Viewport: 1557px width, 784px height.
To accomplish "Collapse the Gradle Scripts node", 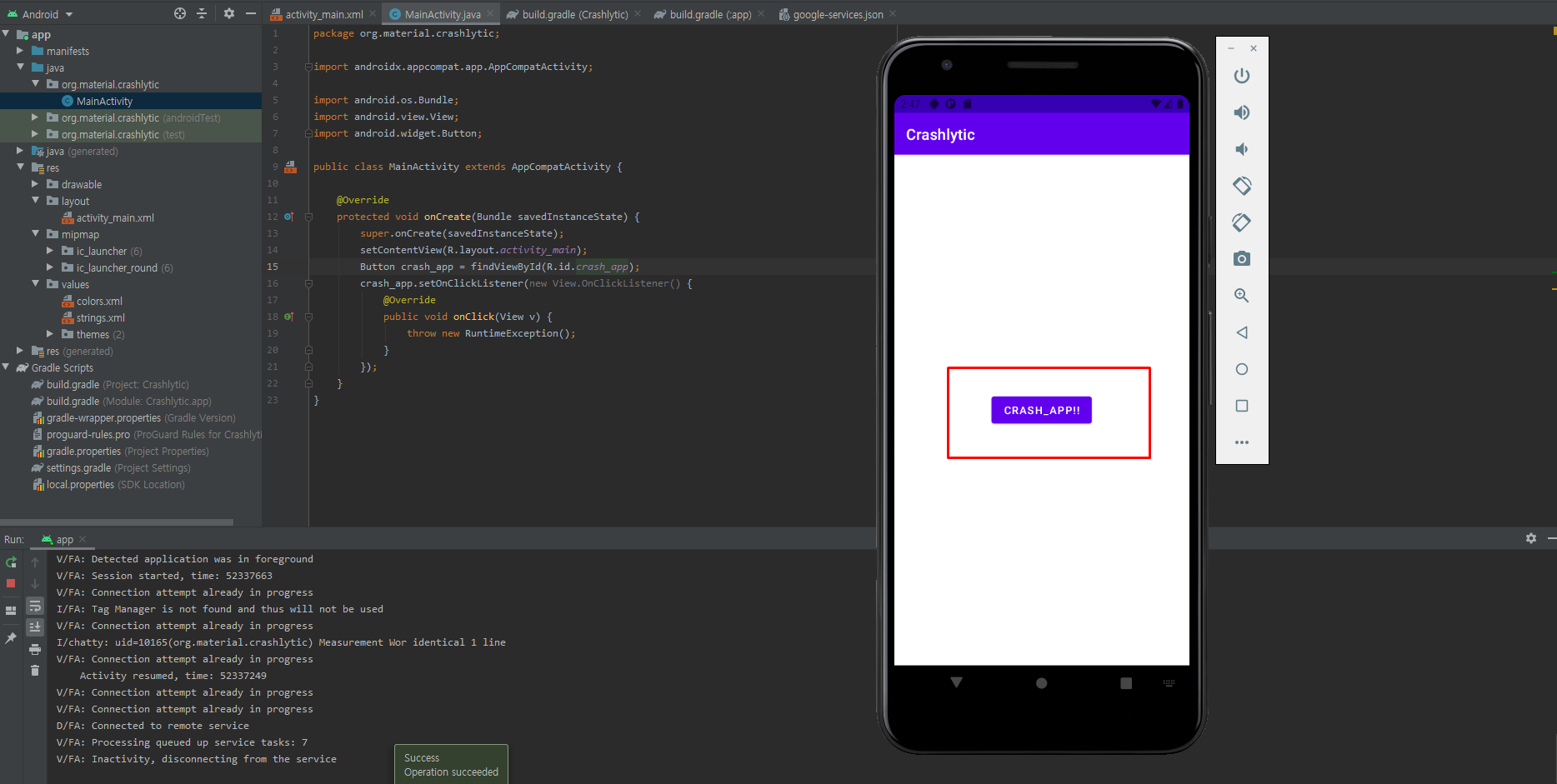I will click(x=7, y=367).
